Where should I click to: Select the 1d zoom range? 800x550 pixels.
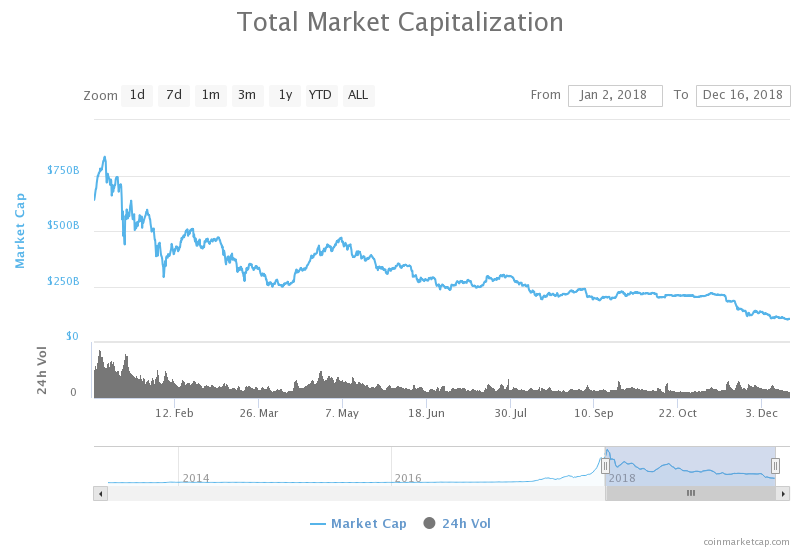tap(137, 95)
